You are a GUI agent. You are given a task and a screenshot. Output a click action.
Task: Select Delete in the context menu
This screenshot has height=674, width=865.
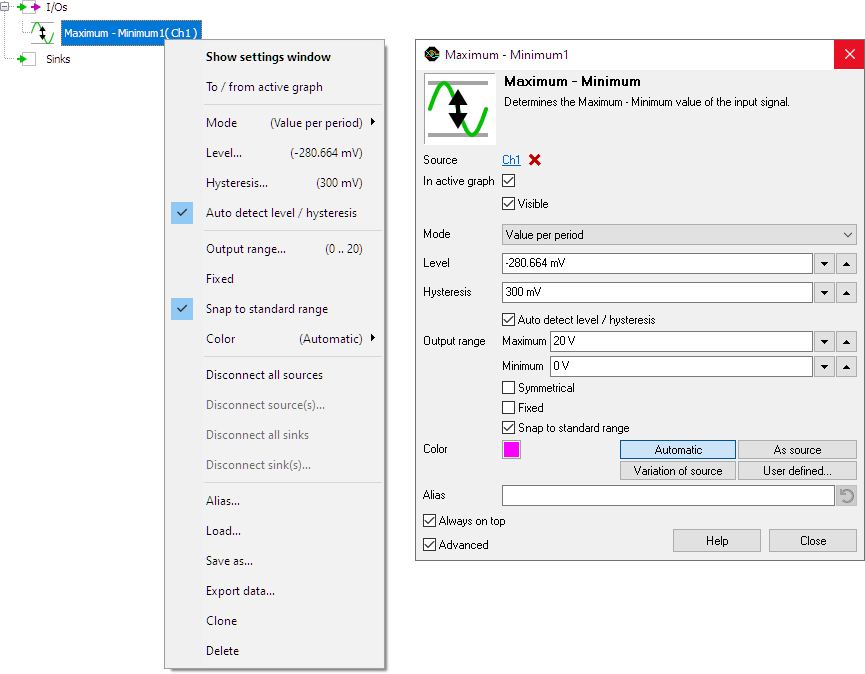(x=275, y=651)
